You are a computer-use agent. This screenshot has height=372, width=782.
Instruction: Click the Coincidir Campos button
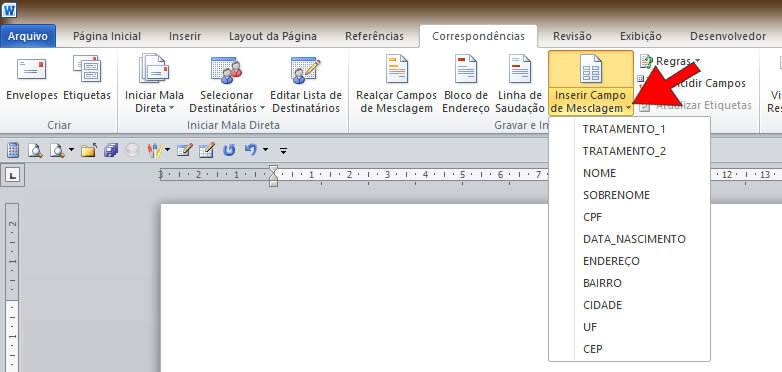(x=691, y=83)
